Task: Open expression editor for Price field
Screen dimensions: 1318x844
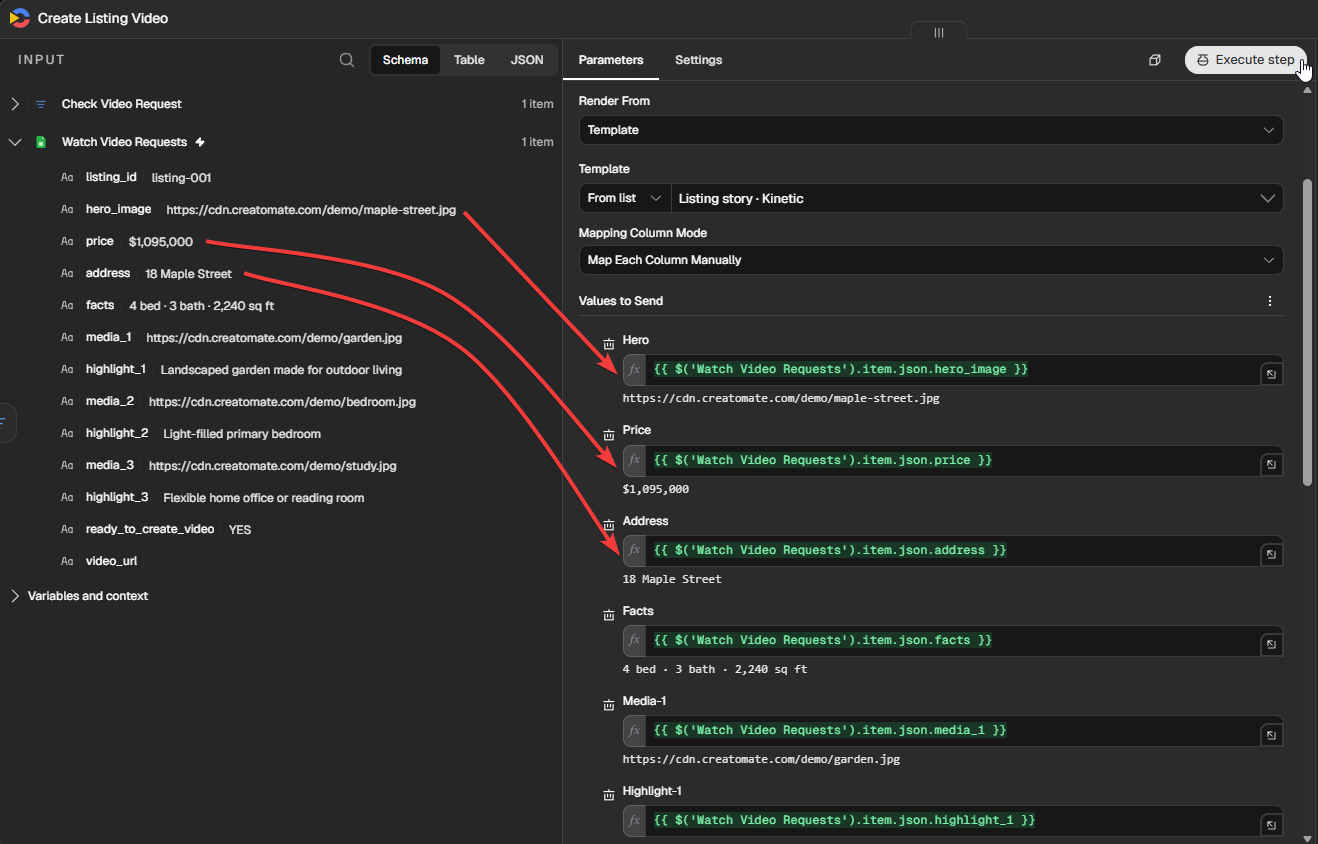Action: click(1271, 464)
